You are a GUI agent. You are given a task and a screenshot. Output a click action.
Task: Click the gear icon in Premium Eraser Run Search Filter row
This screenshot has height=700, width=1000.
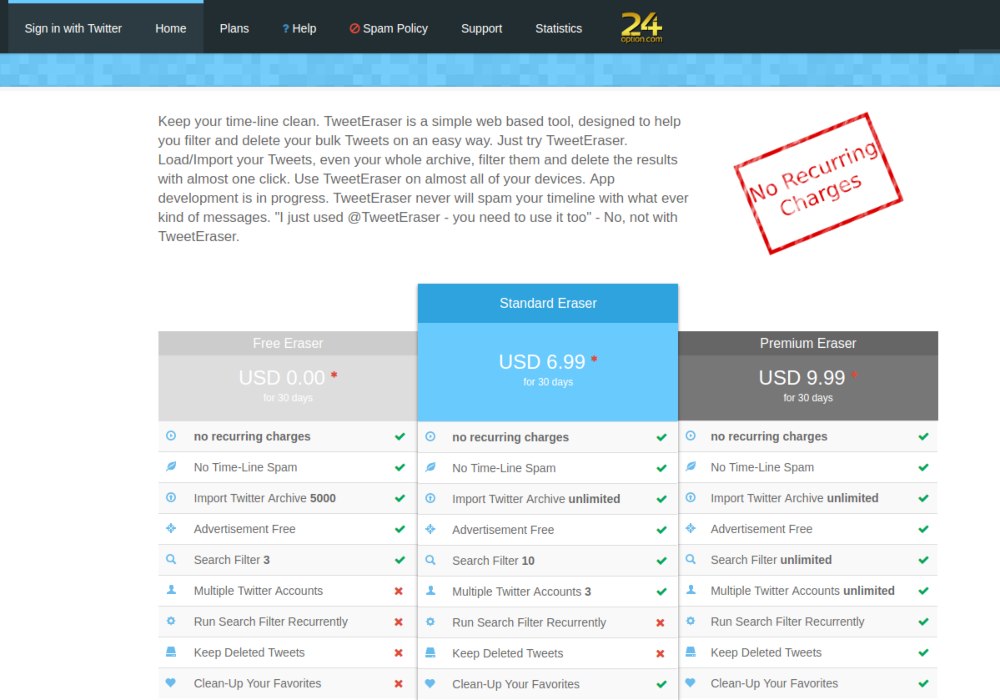(691, 620)
